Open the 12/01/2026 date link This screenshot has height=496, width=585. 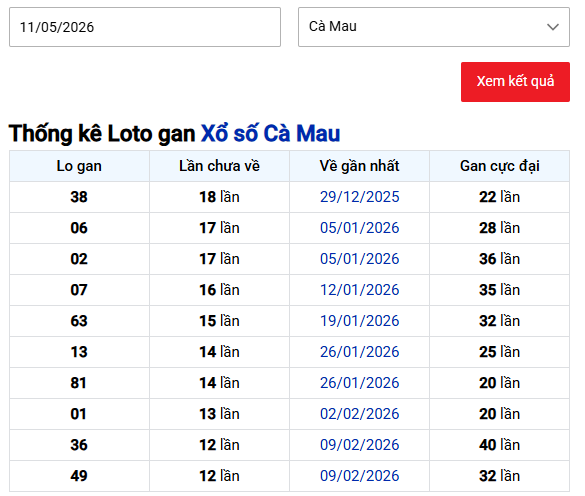tap(360, 290)
